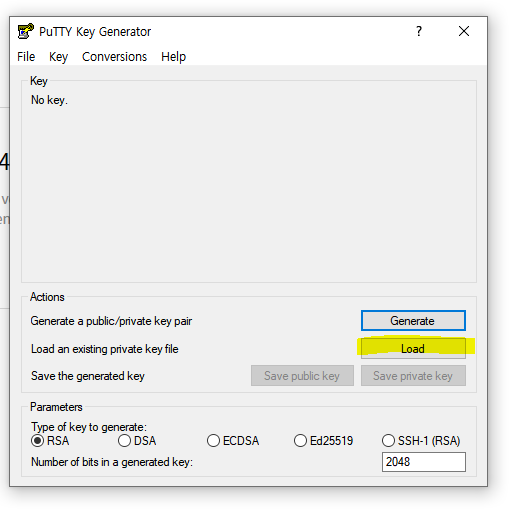Open the Key menu
This screenshot has height=520, width=526.
(x=58, y=57)
